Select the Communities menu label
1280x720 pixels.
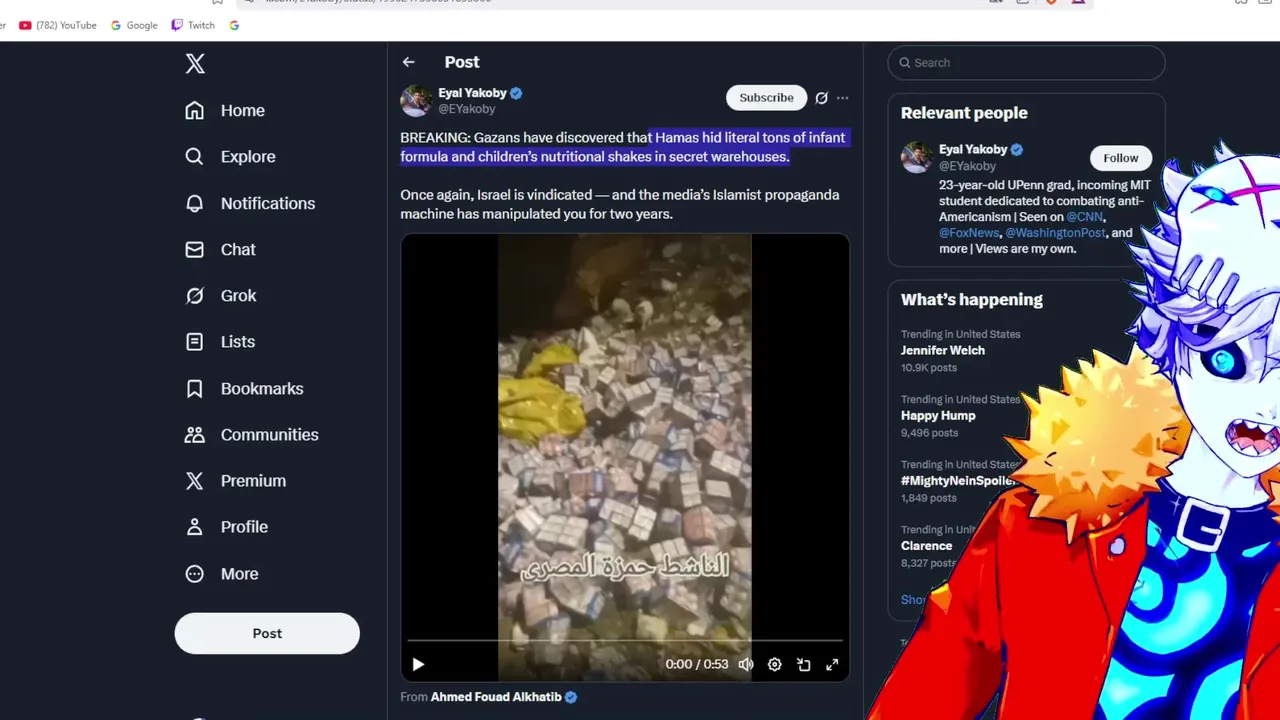[270, 434]
